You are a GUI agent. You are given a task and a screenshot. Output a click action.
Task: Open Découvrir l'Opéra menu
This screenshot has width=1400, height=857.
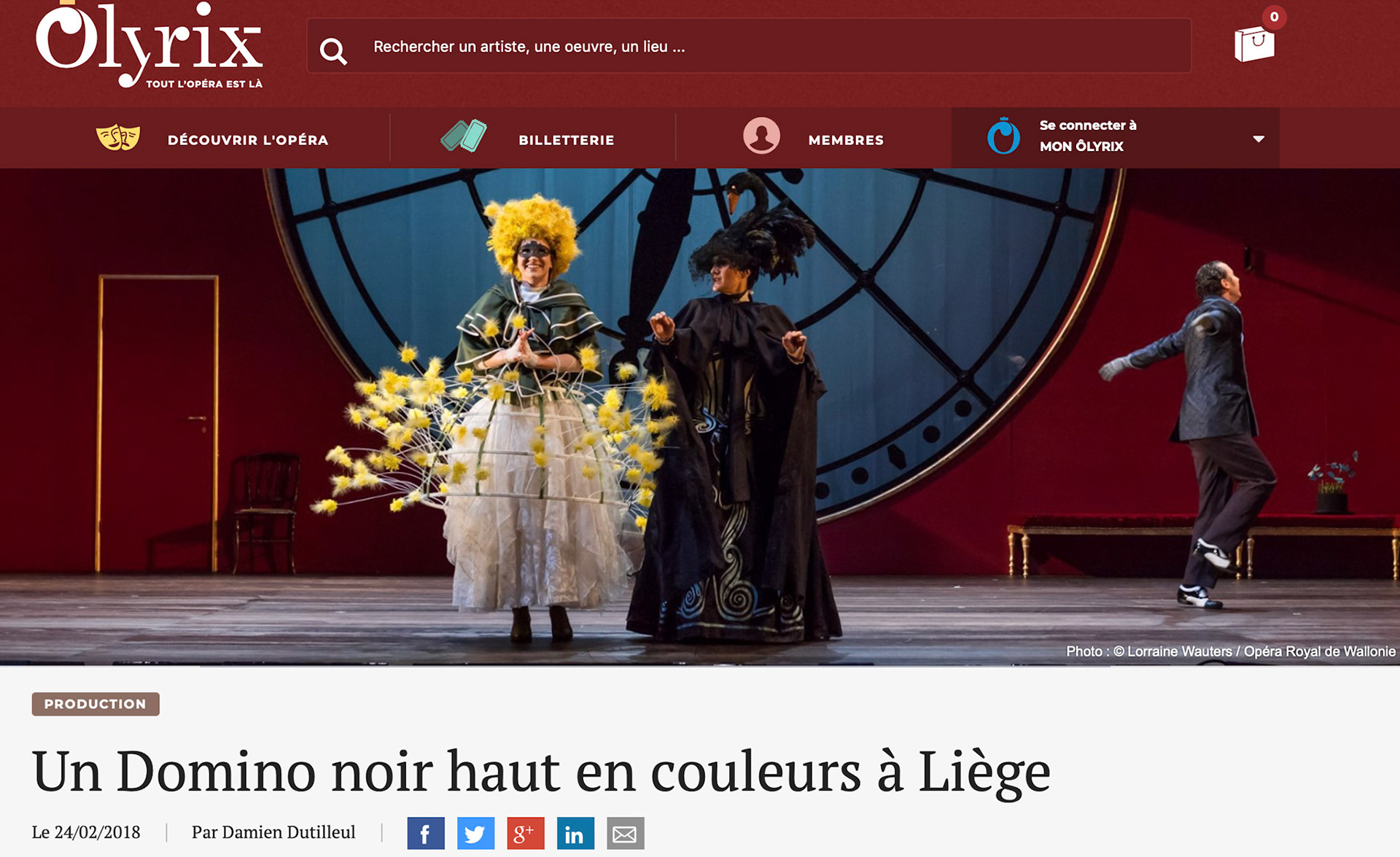click(248, 140)
